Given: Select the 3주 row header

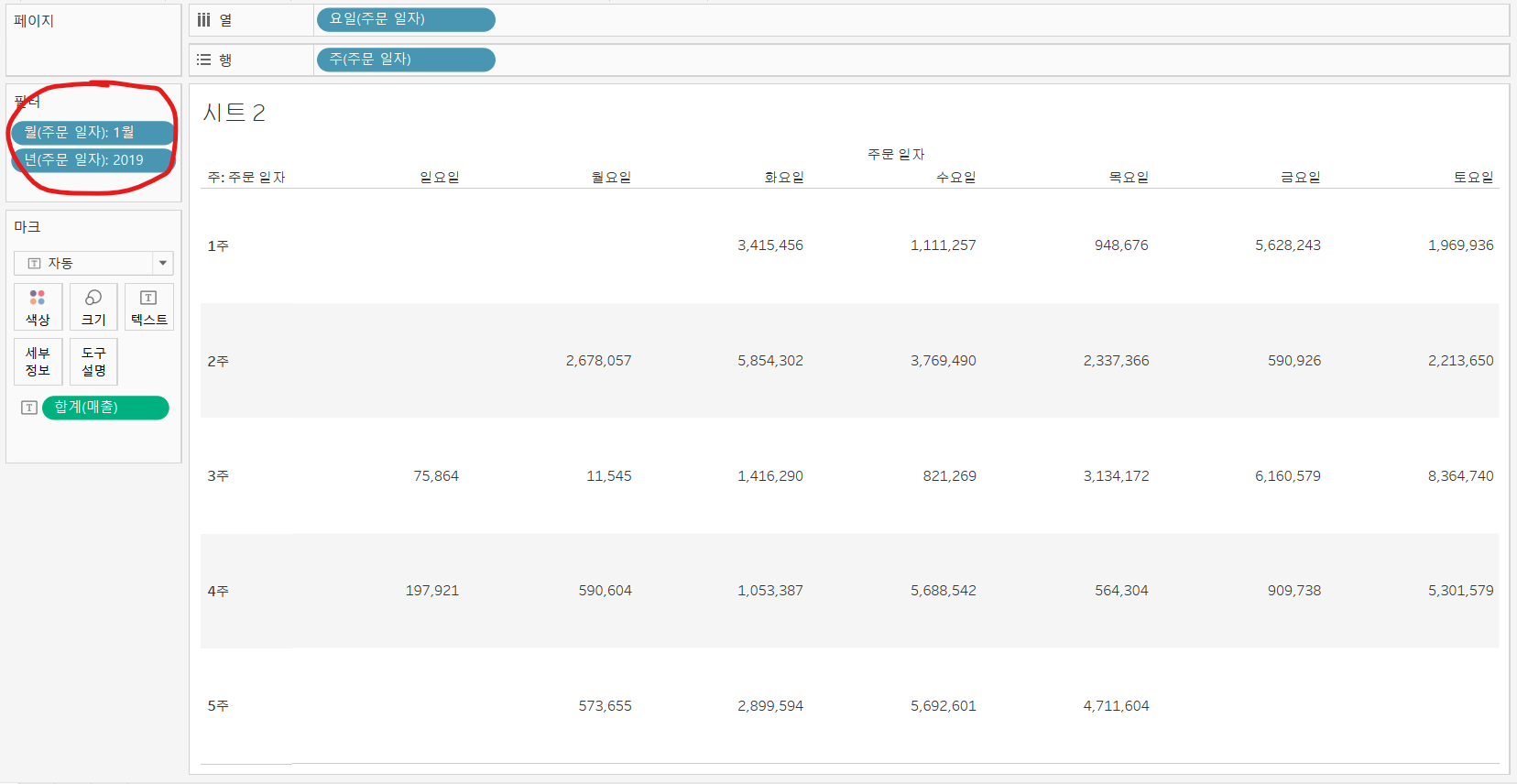Looking at the screenshot, I should 218,476.
